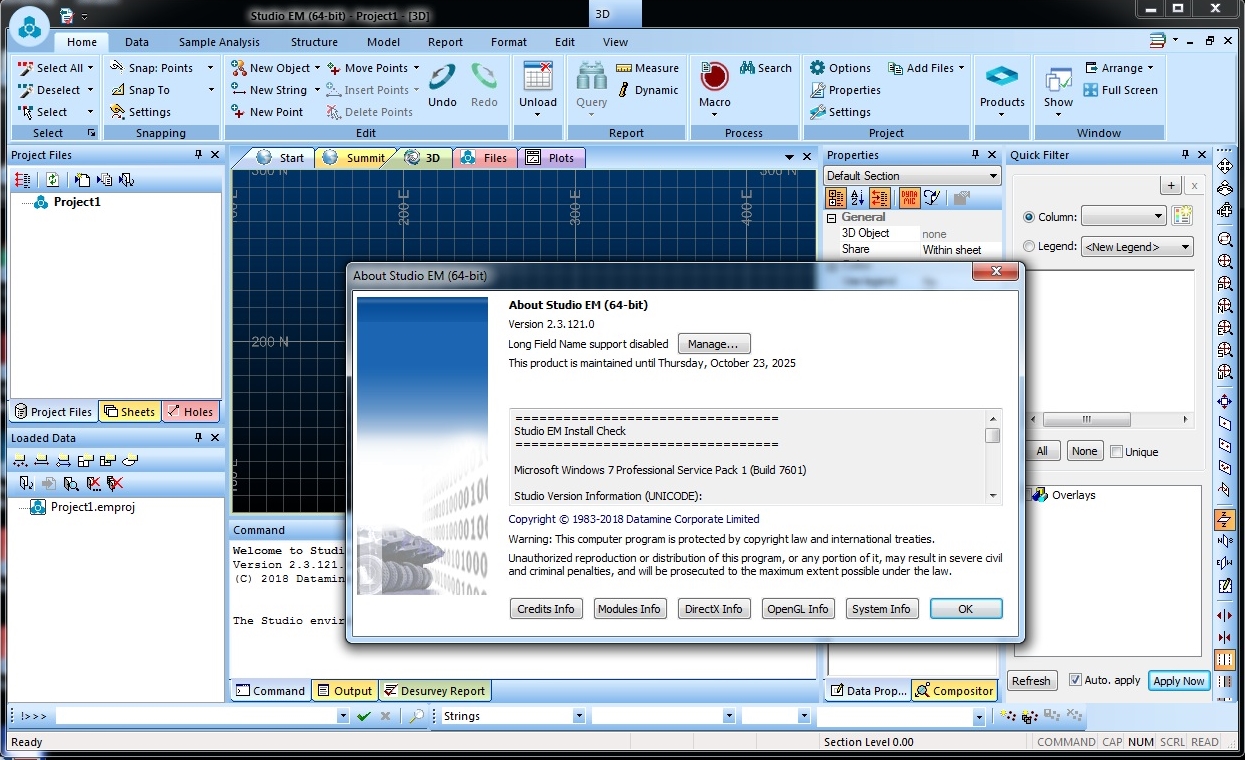This screenshot has width=1245, height=760.
Task: Click the Apply Now button
Action: click(1179, 680)
